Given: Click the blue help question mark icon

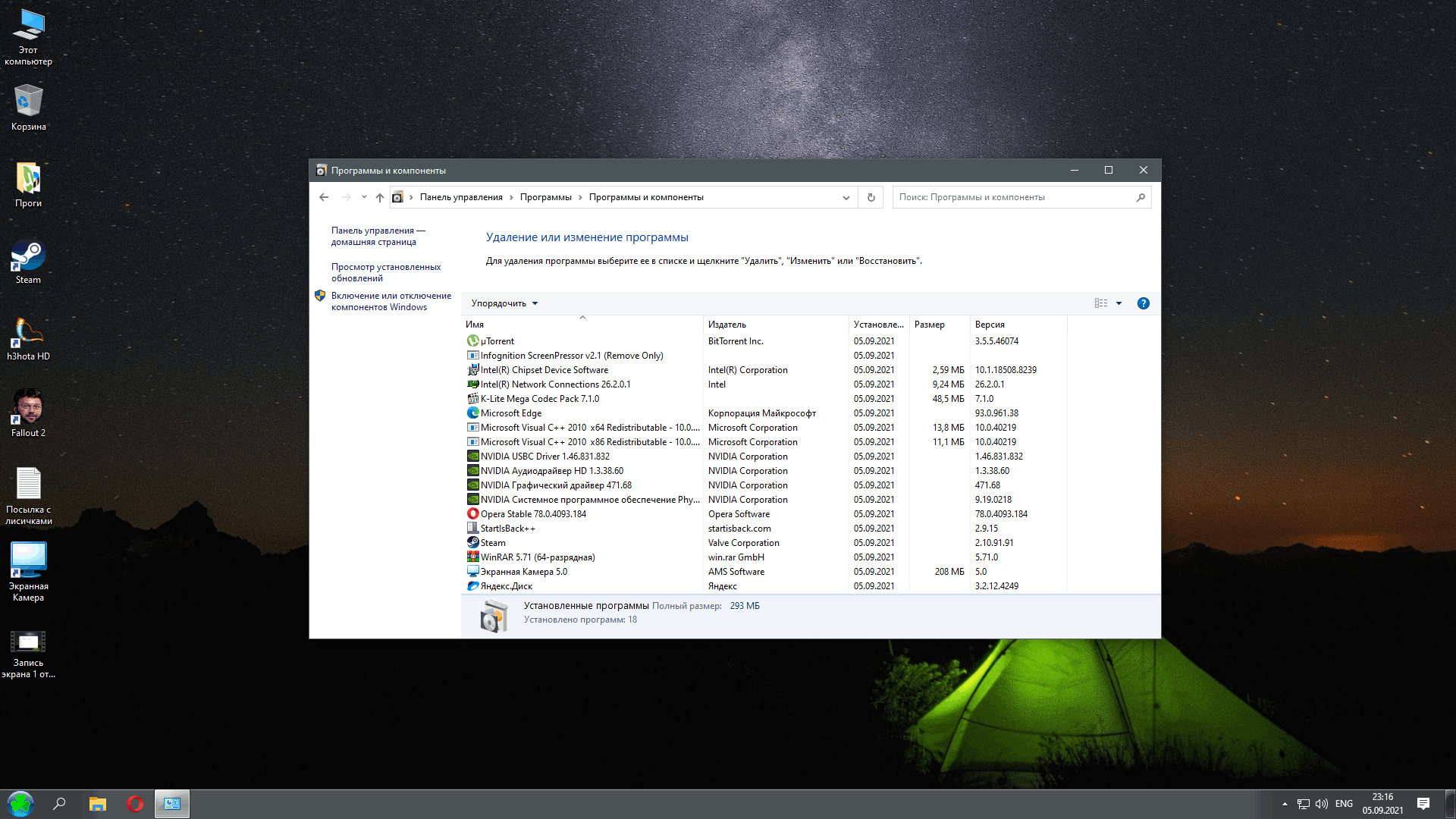Looking at the screenshot, I should [1143, 303].
